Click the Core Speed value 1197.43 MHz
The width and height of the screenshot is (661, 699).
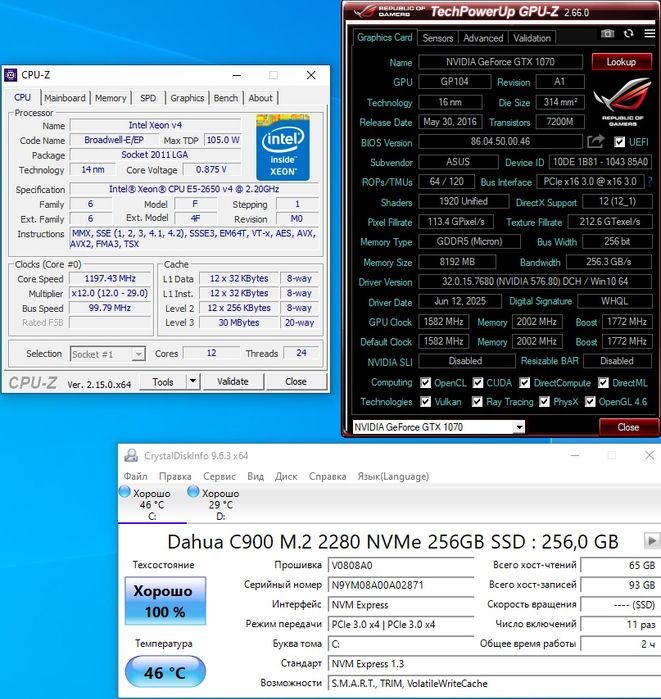[110, 279]
